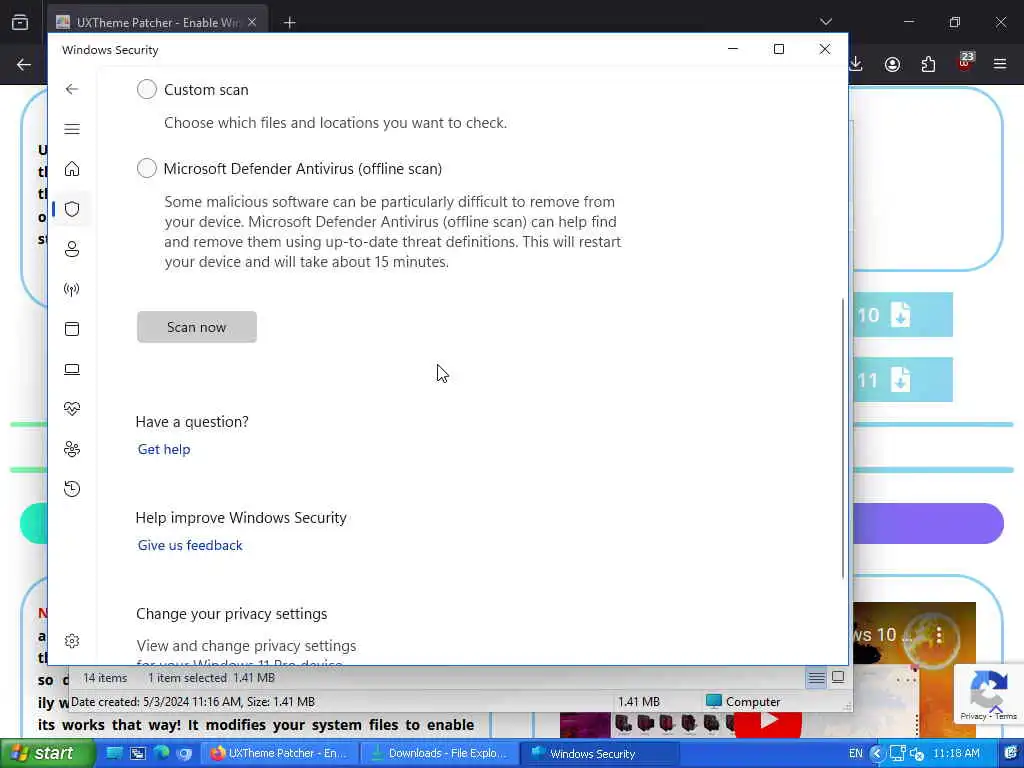Screen dimensions: 1024x768
Task: Open Firefox taskbar item UXTheme Patcher
Action: pos(280,753)
